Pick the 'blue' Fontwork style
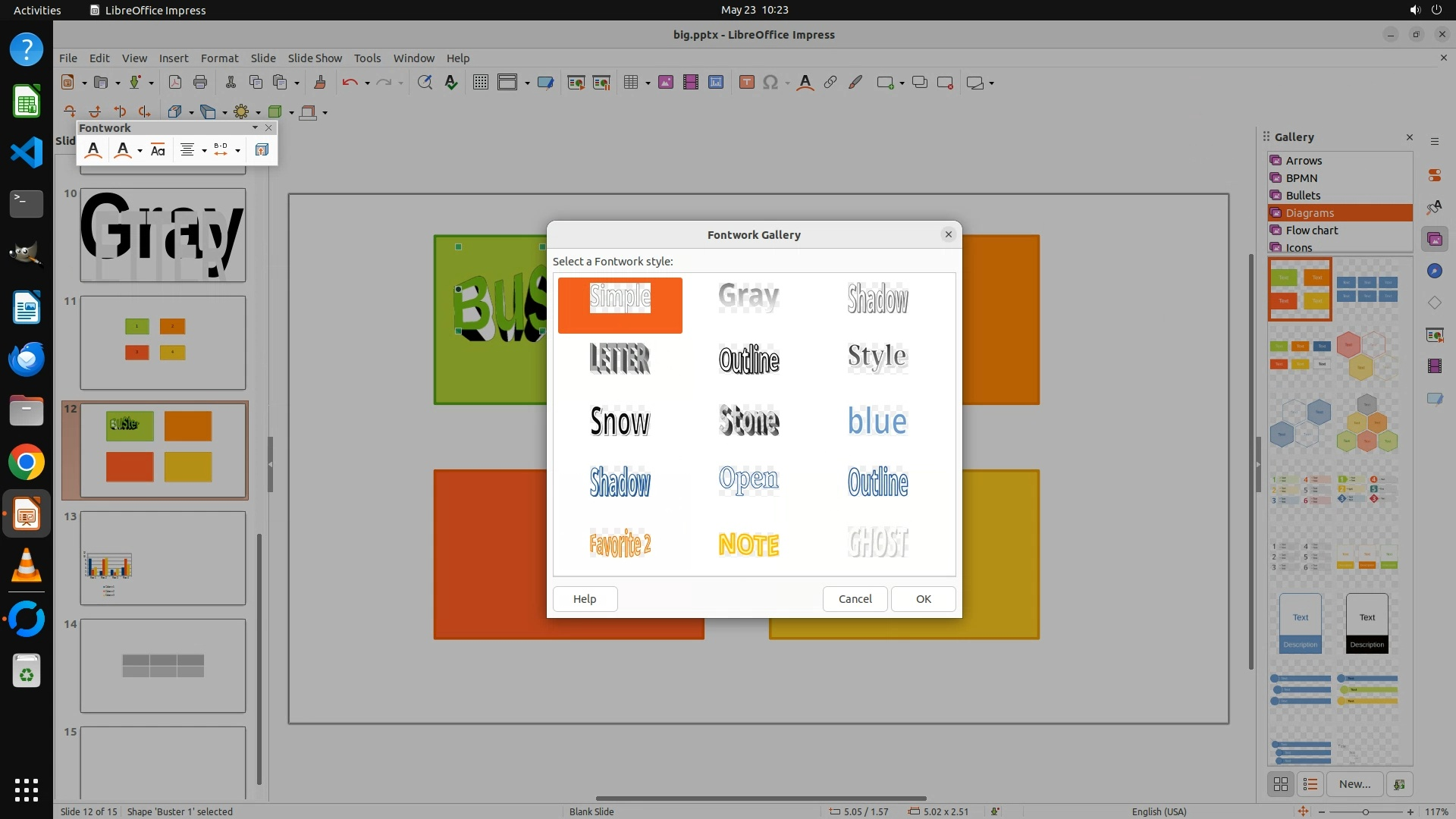 click(877, 421)
